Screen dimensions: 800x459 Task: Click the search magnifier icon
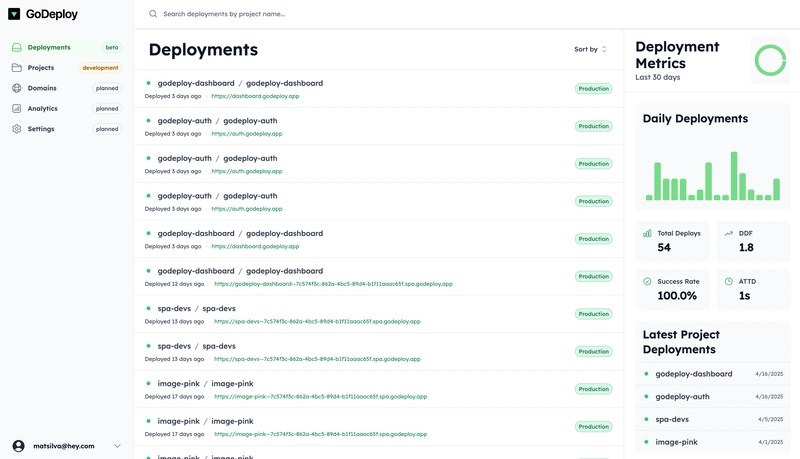[153, 14]
